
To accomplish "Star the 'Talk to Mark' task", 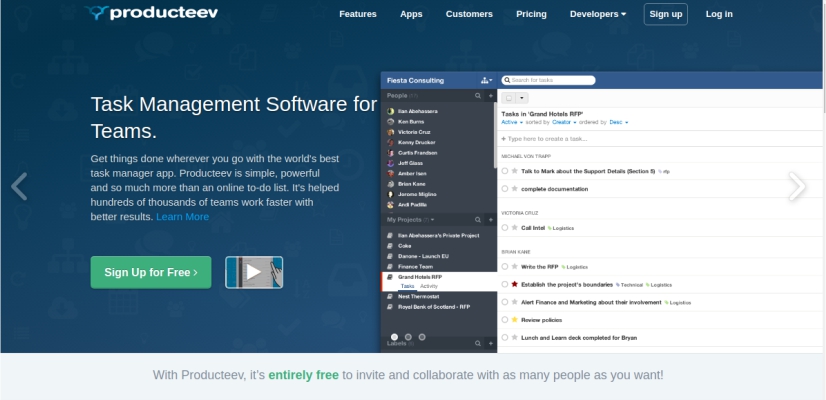I will (515, 171).
